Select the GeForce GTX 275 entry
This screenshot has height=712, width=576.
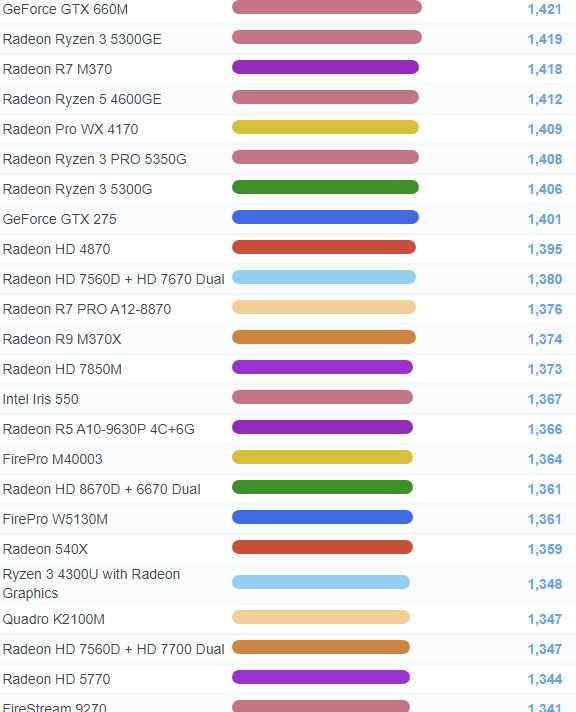[x=60, y=219]
